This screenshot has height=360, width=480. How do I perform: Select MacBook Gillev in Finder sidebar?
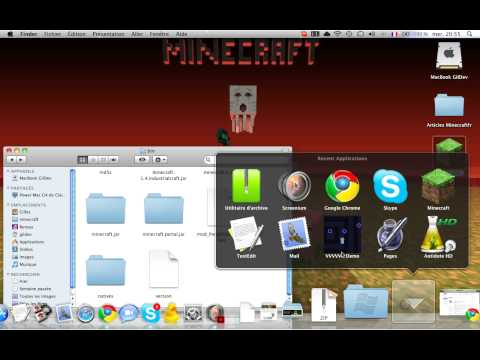(32, 178)
